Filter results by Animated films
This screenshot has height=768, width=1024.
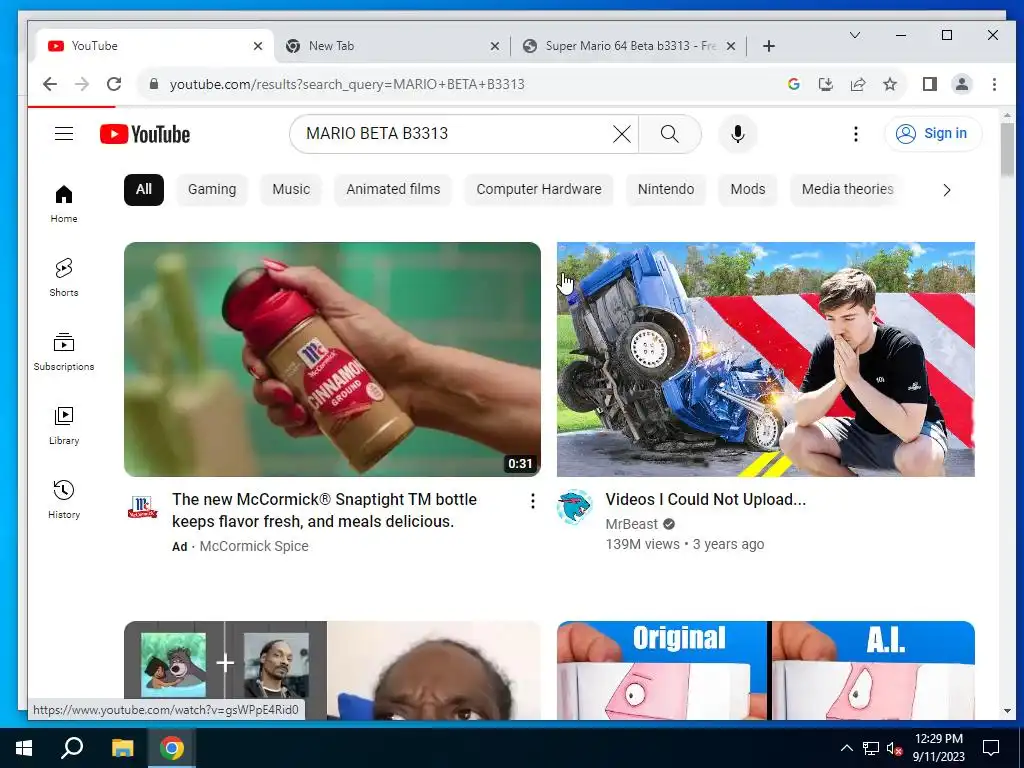[x=393, y=190]
